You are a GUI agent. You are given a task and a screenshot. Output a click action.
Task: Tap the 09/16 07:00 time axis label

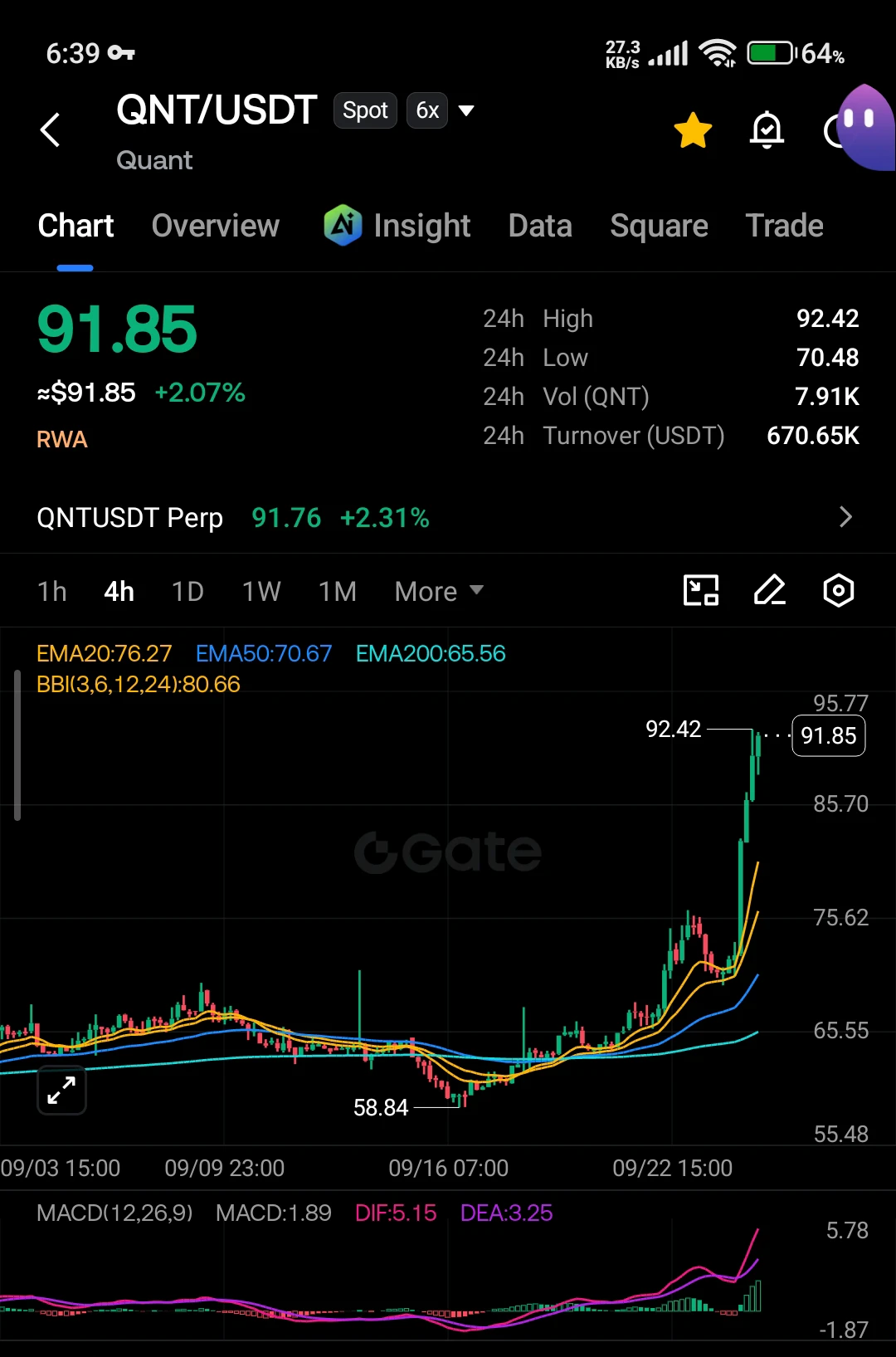point(448,1168)
